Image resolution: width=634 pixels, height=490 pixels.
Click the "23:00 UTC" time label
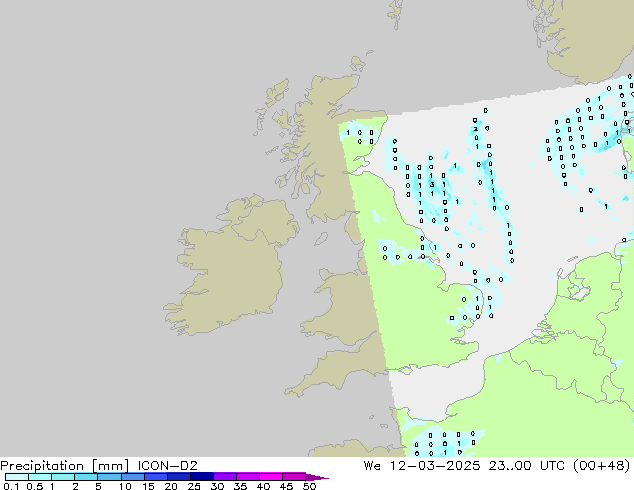526,466
